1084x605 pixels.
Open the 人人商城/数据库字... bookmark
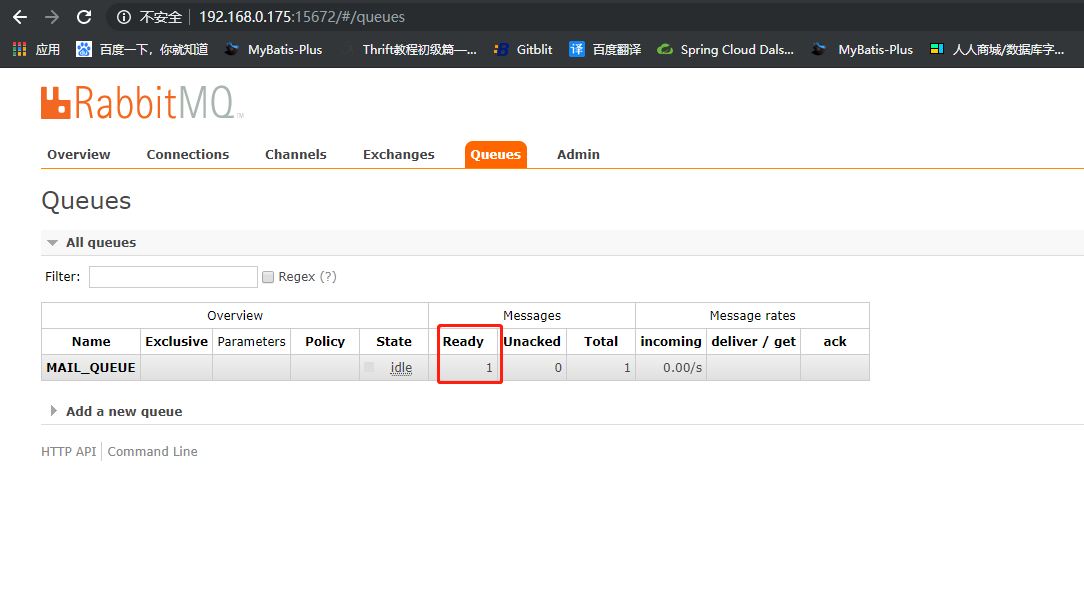pyautogui.click(x=997, y=49)
